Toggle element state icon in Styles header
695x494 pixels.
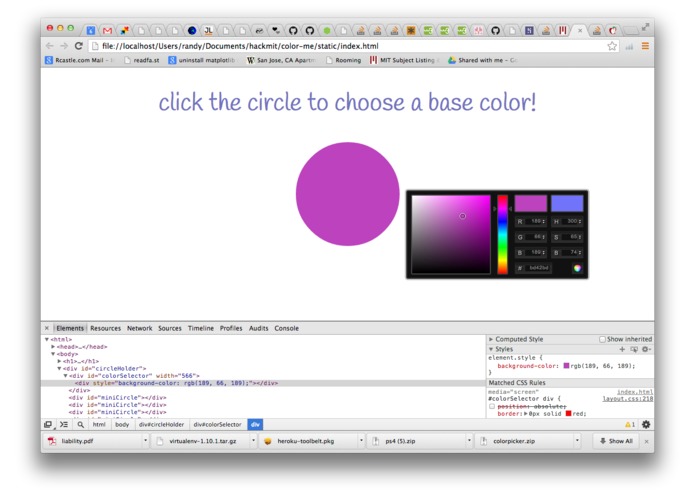634,349
